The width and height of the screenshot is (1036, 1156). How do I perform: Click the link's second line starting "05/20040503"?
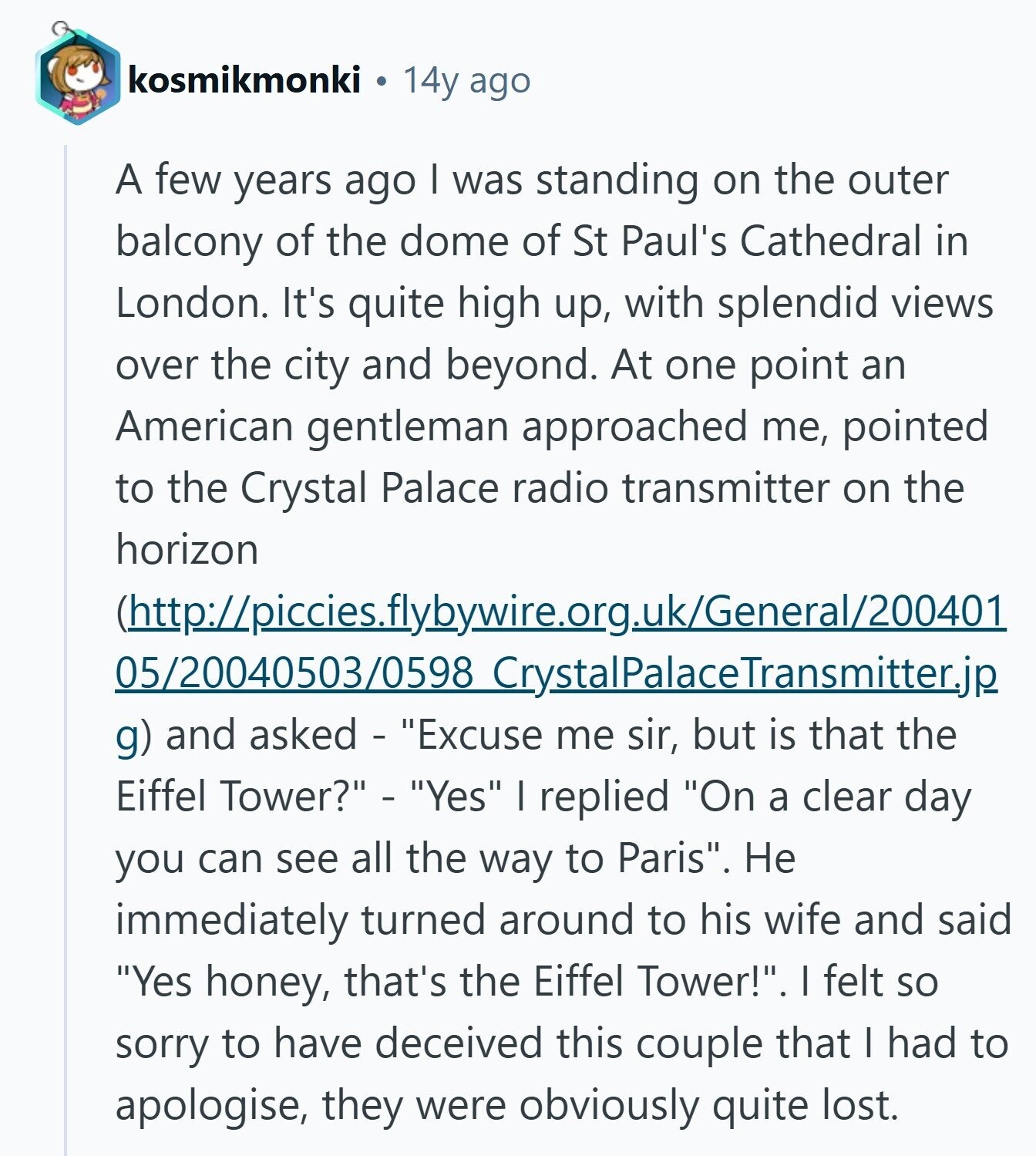(555, 674)
